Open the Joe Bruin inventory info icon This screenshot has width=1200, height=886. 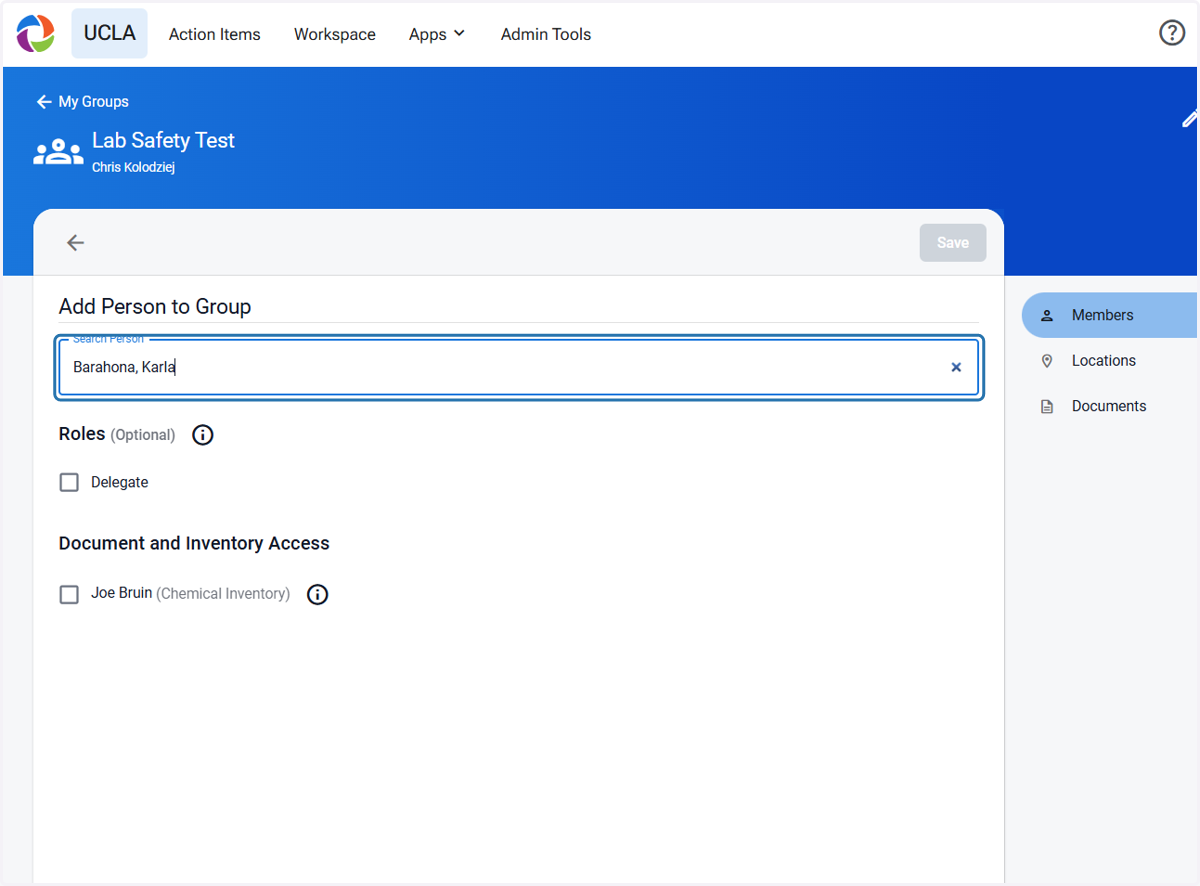click(x=317, y=594)
